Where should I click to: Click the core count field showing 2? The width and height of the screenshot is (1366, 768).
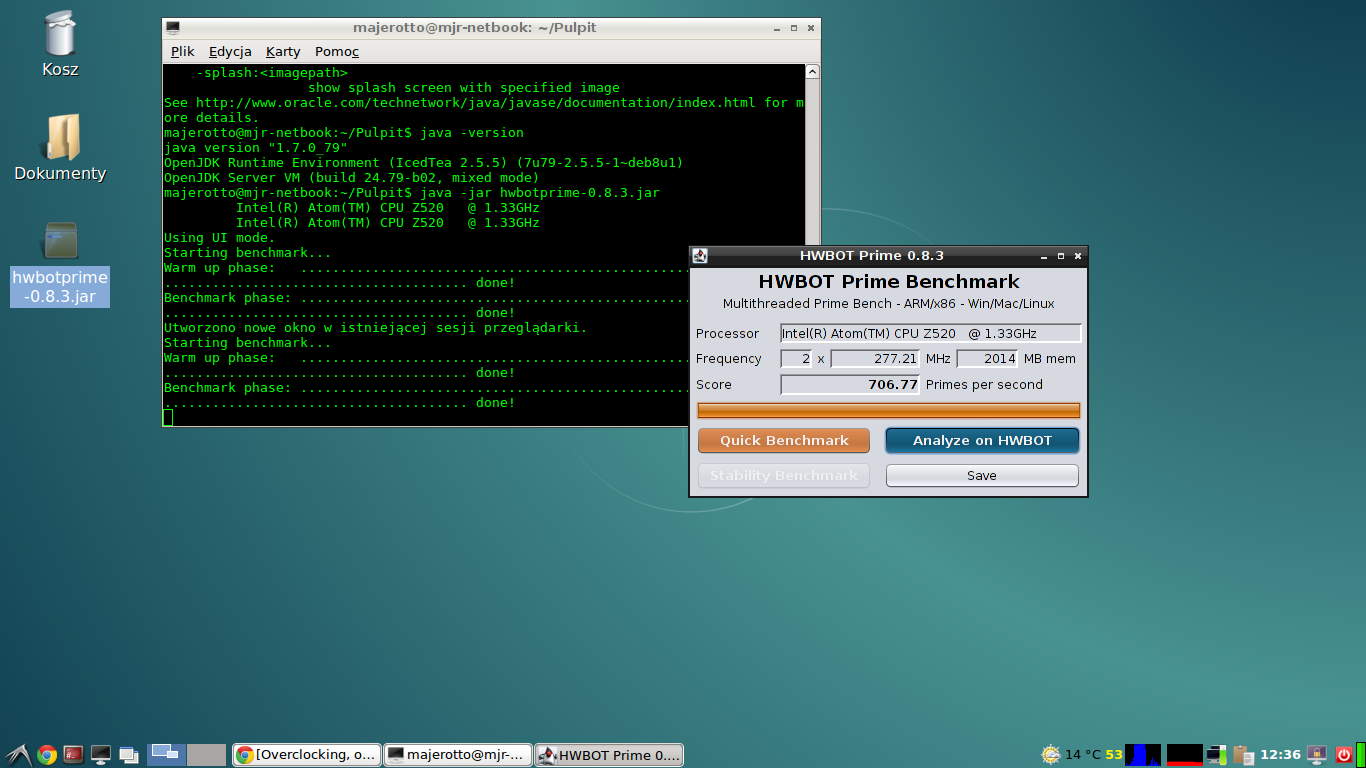[x=796, y=359]
